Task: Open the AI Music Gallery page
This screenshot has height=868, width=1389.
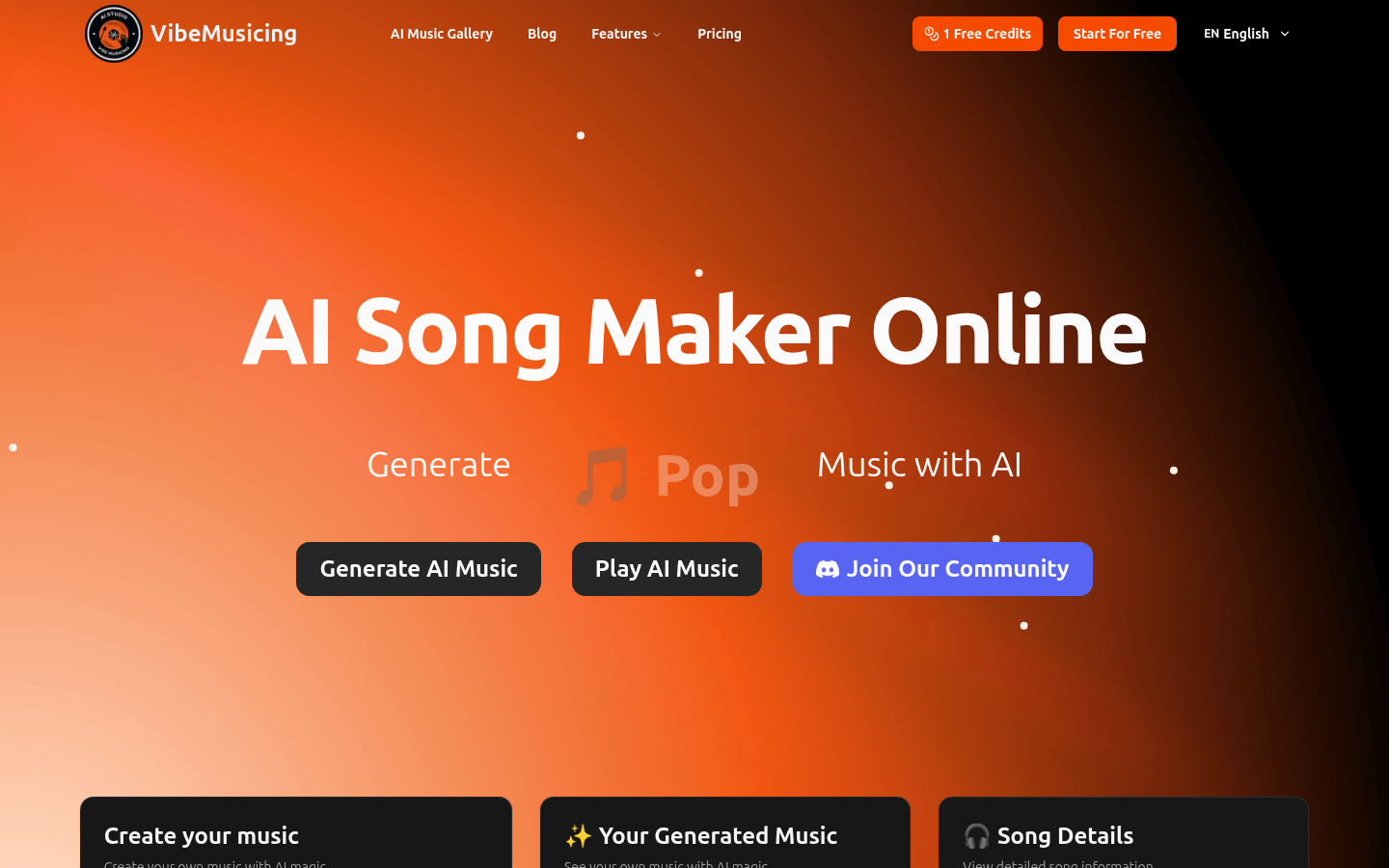Action: pos(442,34)
